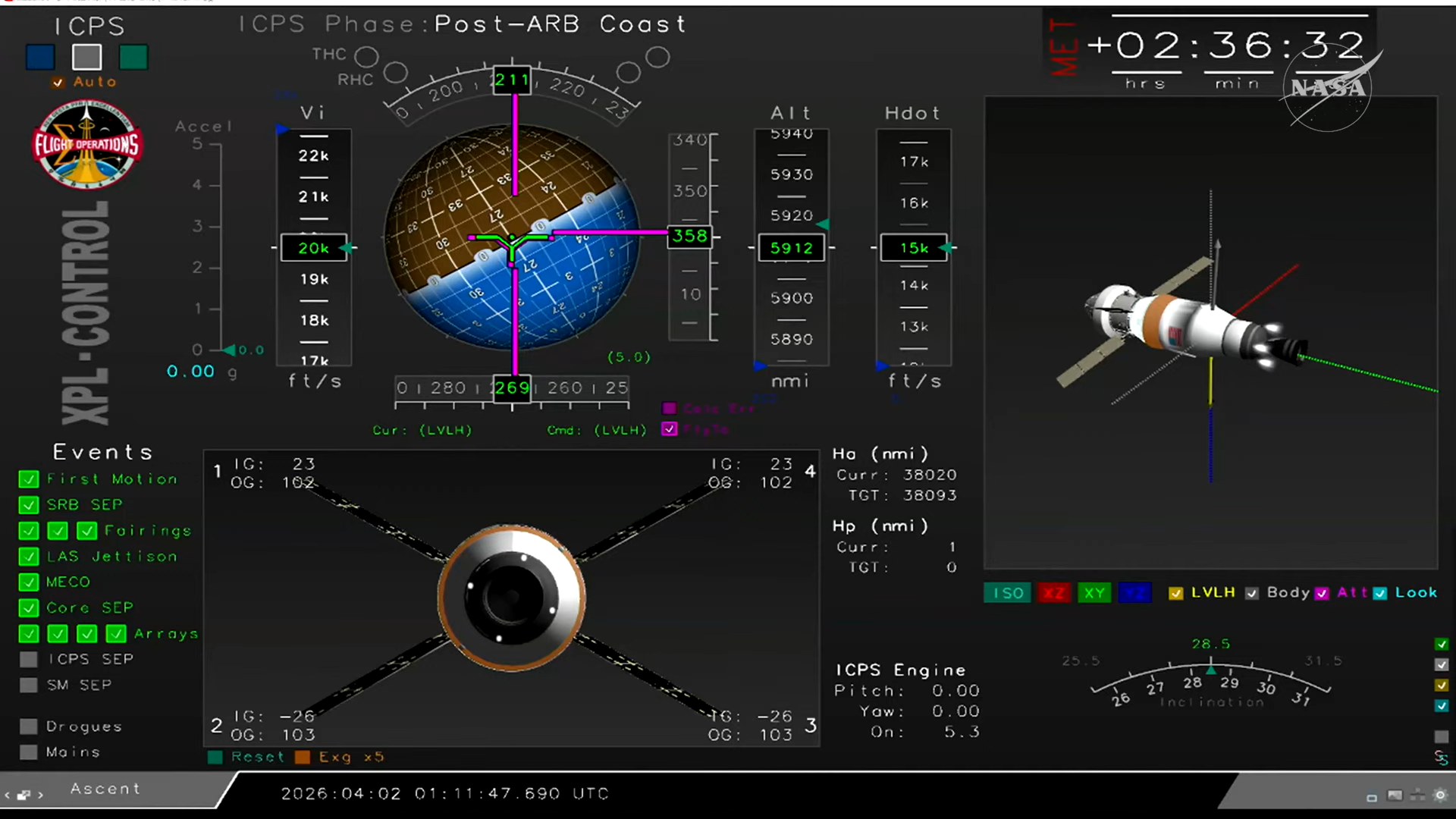Switch 3D view to ISO
The height and width of the screenshot is (819, 1456).
click(1008, 593)
